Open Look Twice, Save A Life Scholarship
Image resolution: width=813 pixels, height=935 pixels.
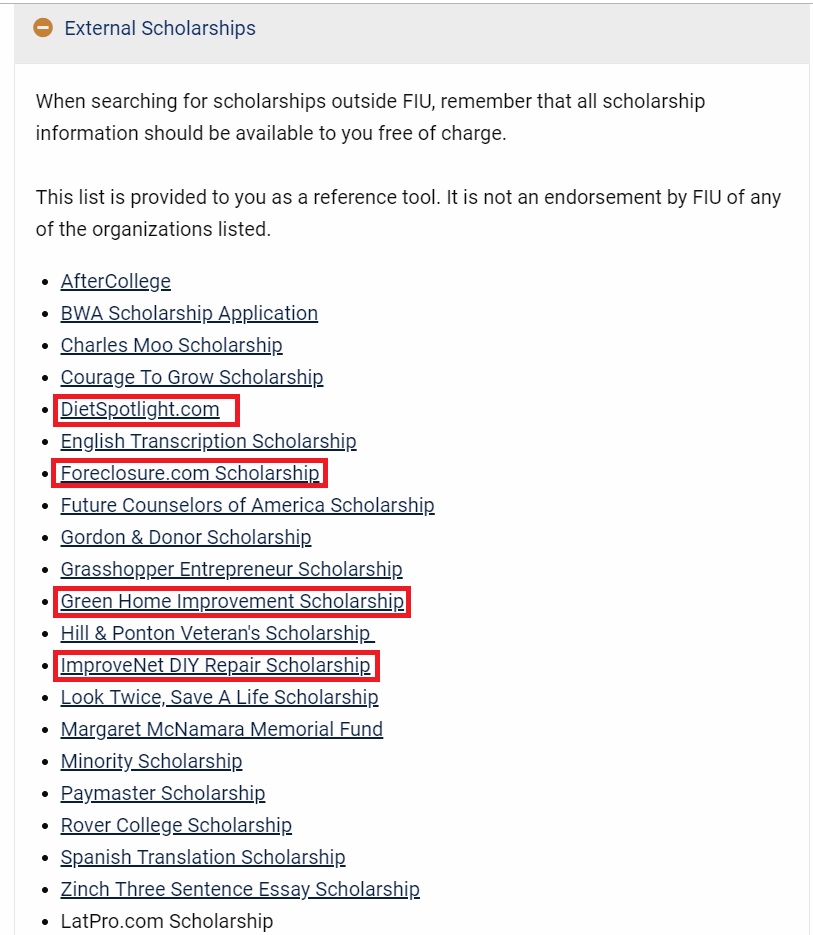[219, 697]
